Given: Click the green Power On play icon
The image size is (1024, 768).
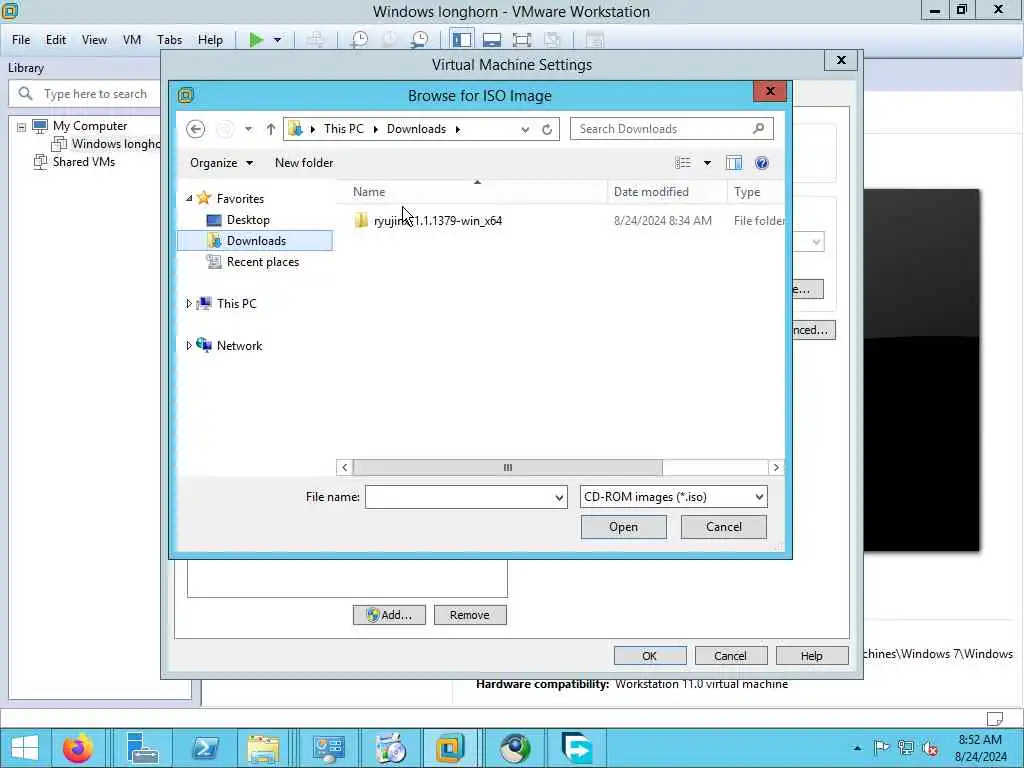Looking at the screenshot, I should (257, 40).
